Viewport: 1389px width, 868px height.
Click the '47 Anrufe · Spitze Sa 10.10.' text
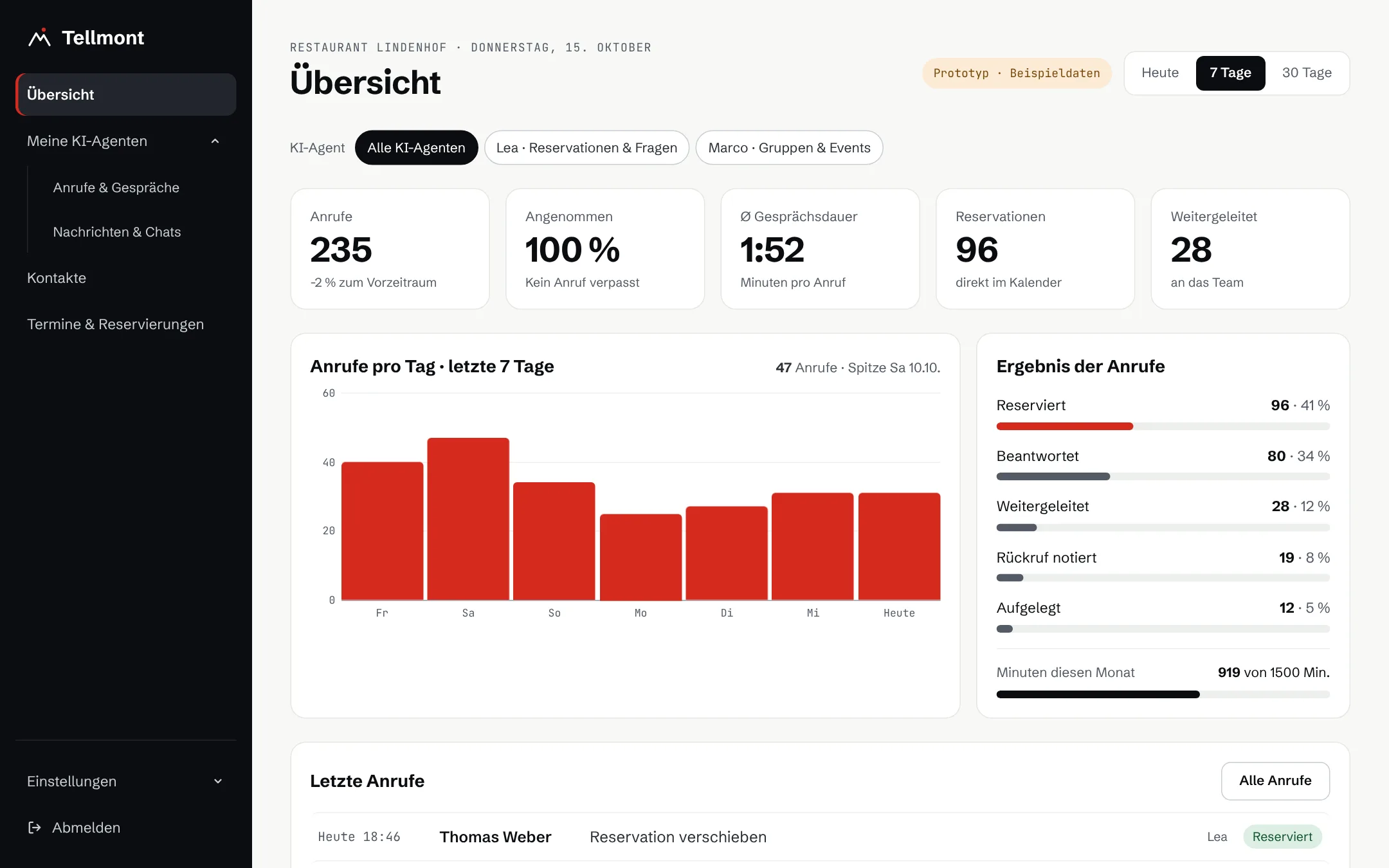(858, 367)
